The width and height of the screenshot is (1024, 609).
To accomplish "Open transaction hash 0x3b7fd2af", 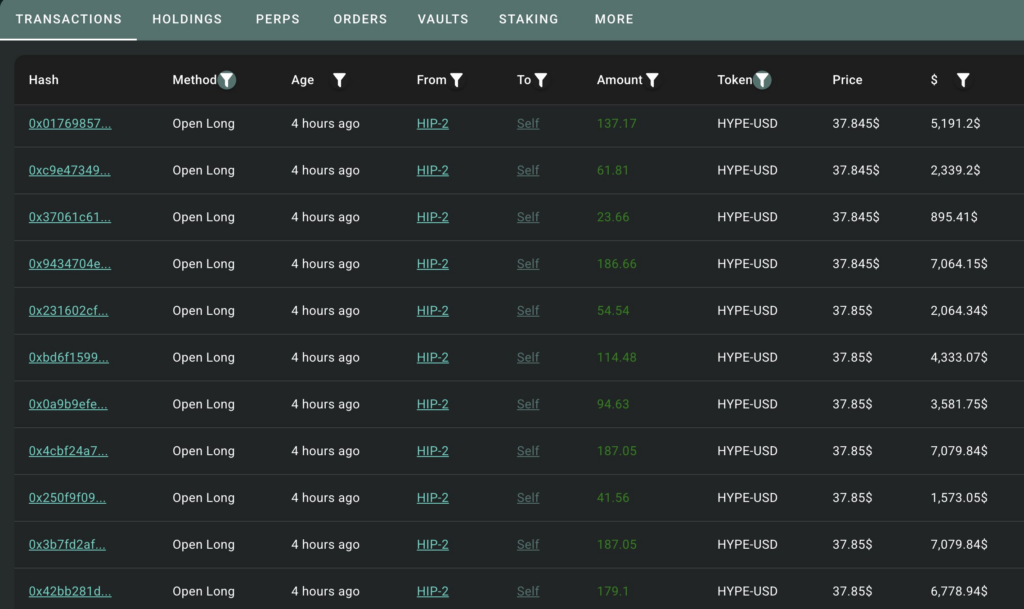I will click(66, 544).
